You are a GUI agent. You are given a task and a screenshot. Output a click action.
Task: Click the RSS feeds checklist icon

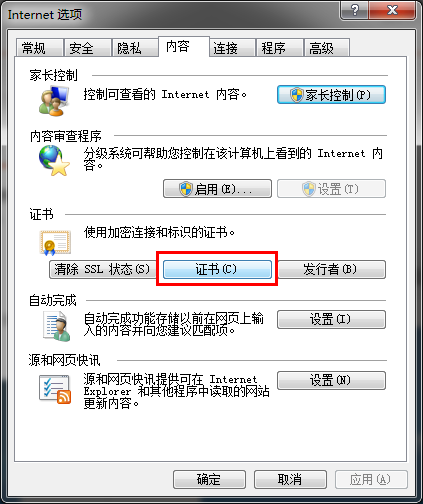click(x=55, y=389)
